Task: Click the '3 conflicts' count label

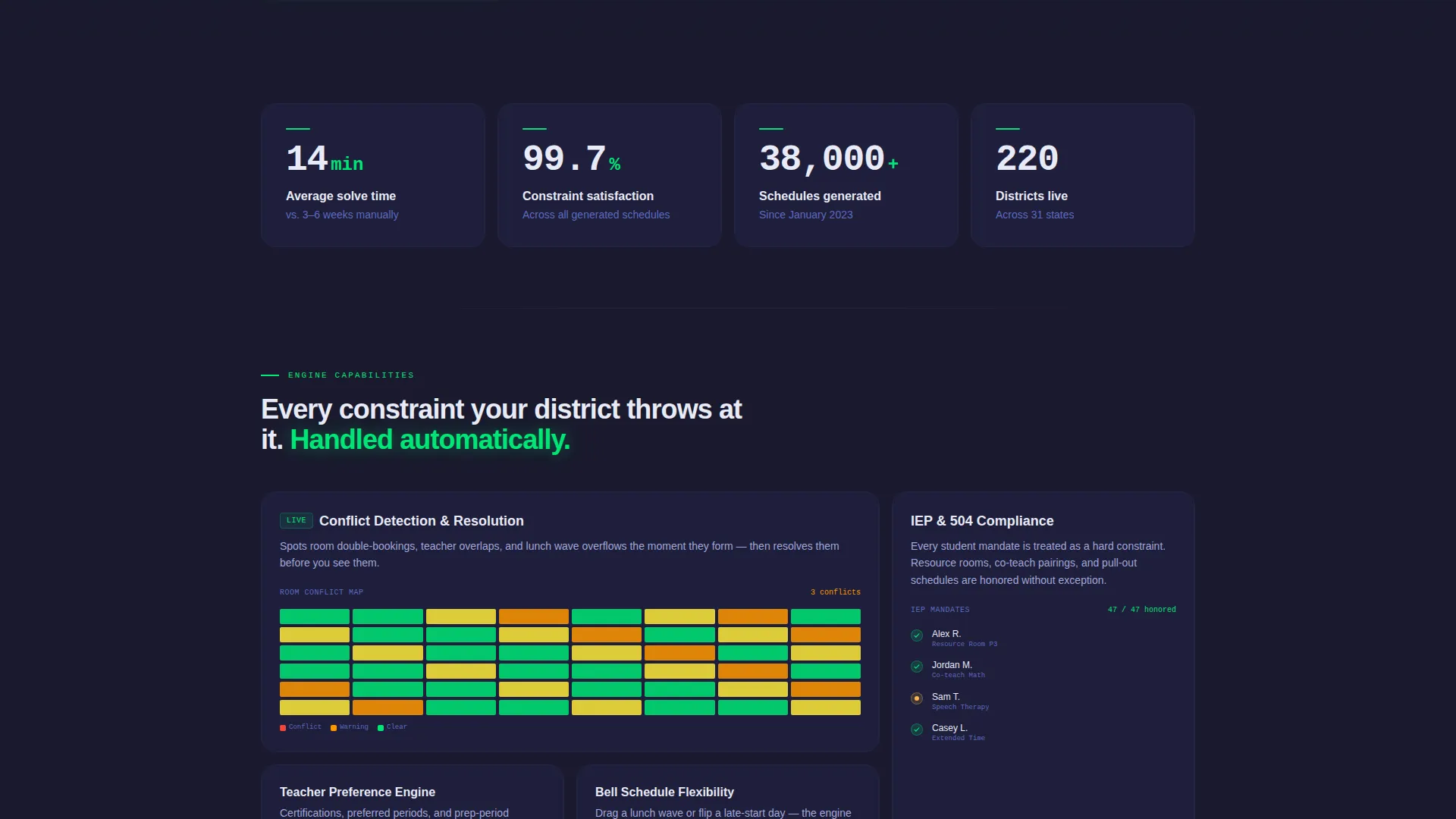Action: 836,592
